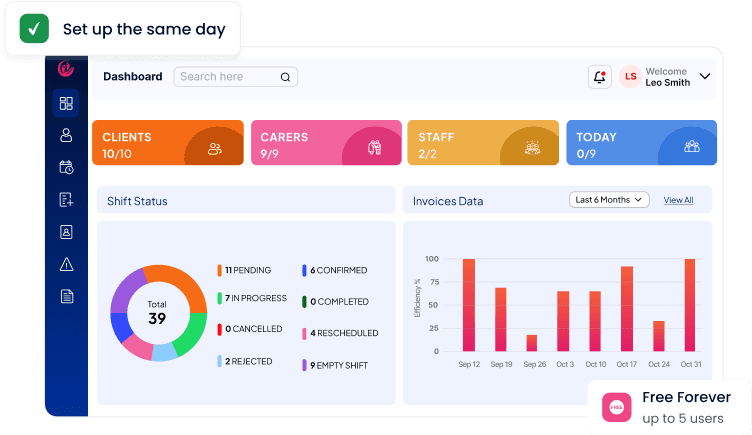The width and height of the screenshot is (752, 435).
Task: Open the document report icon in sidebar
Action: click(67, 296)
